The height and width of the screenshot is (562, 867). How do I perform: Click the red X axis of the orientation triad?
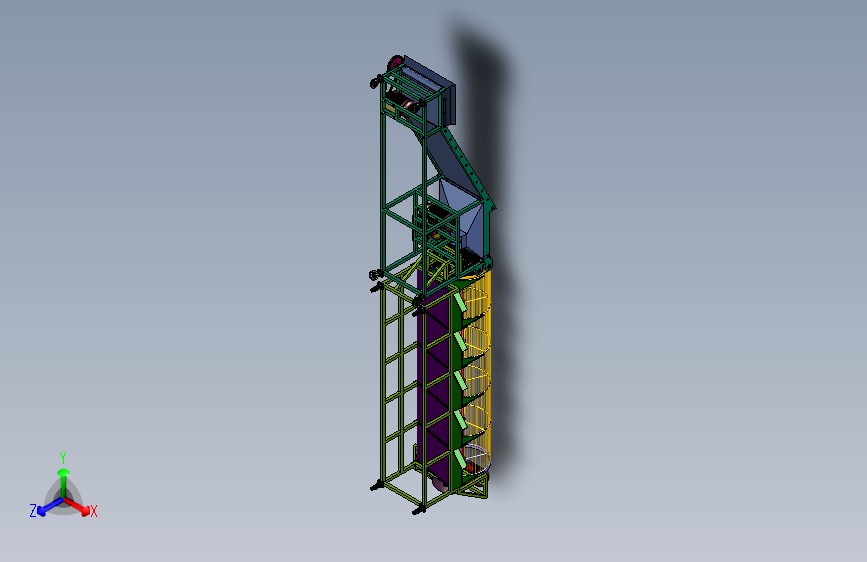[x=77, y=506]
